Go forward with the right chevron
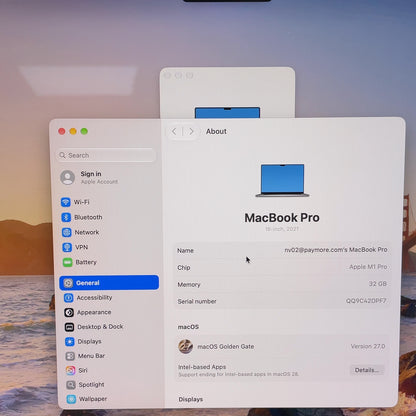Image resolution: width=416 pixels, height=416 pixels. [x=191, y=132]
